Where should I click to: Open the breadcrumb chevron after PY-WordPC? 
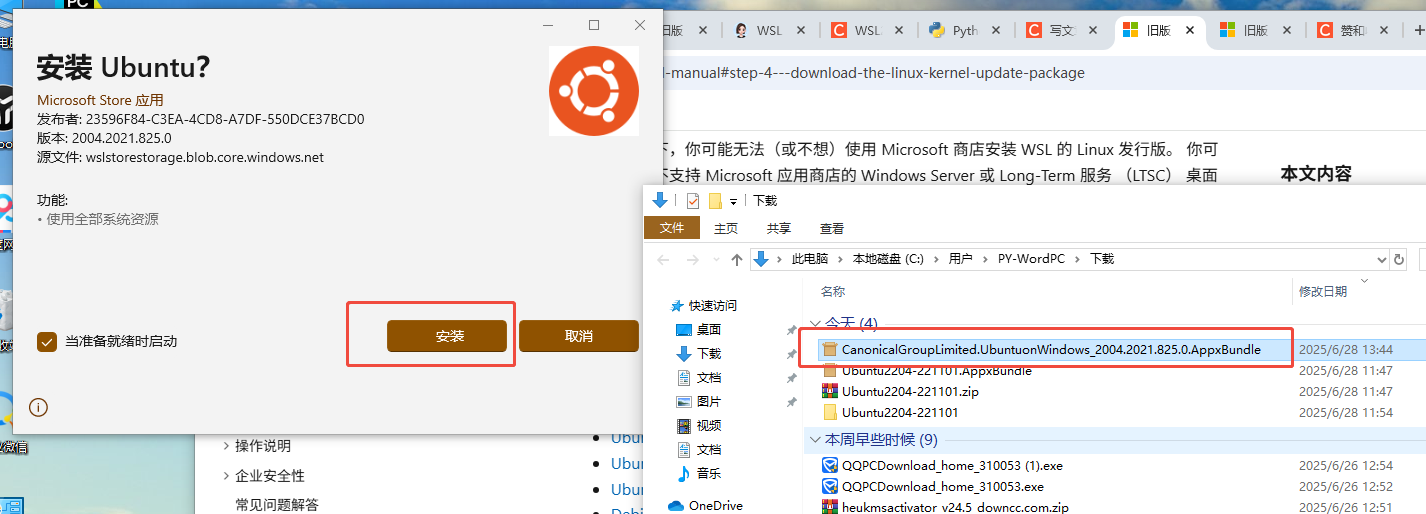point(1077,259)
